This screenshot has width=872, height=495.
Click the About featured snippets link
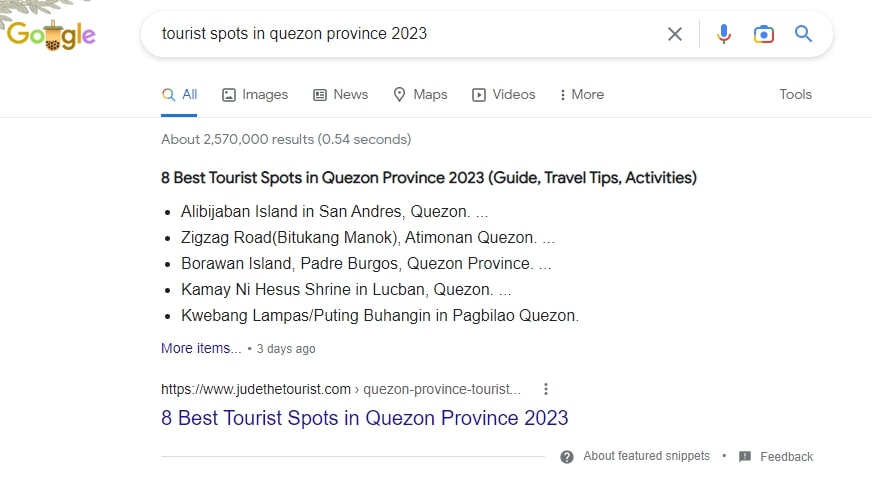(x=646, y=456)
